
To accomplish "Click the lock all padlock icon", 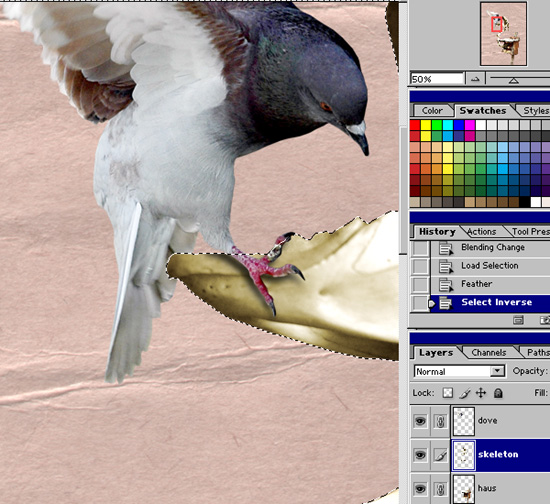I will coord(498,393).
